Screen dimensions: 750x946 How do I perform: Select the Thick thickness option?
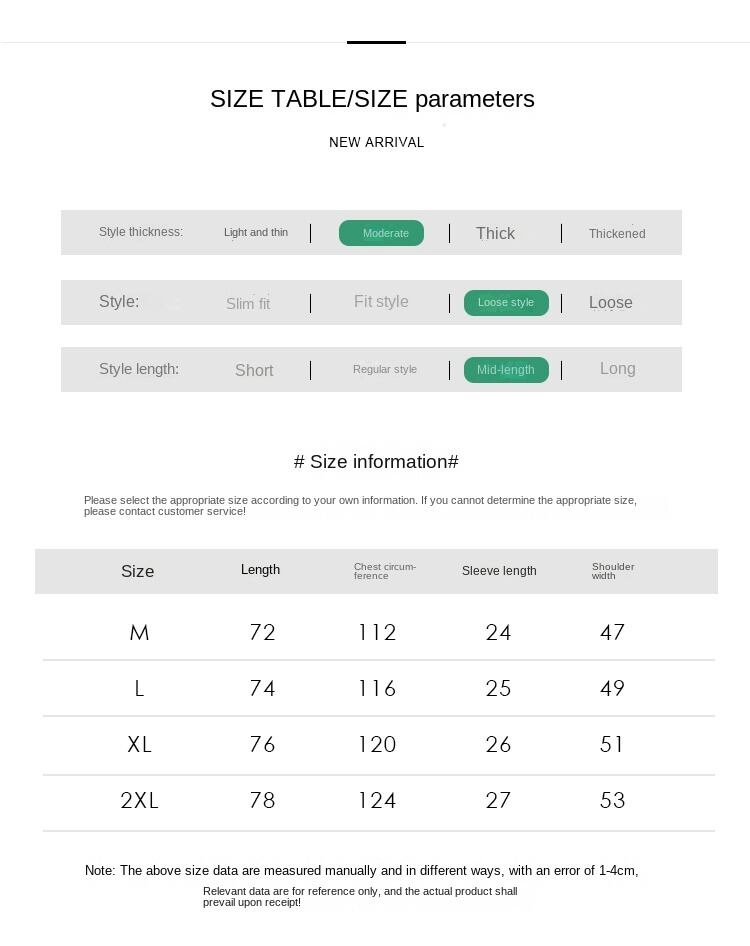[495, 233]
